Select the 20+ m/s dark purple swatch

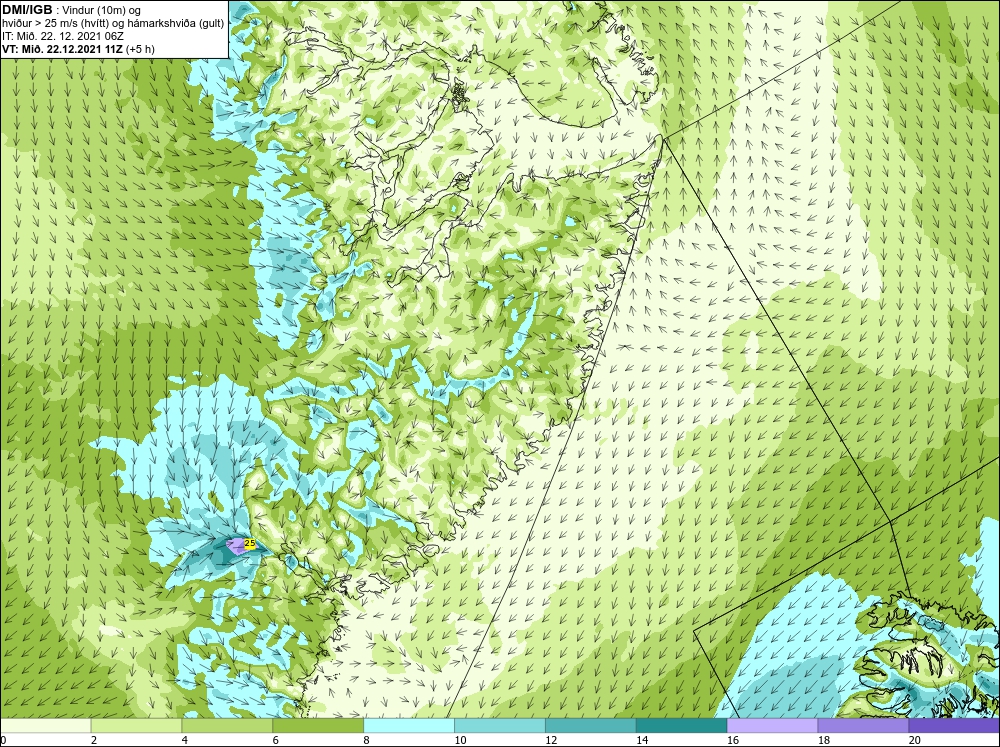tap(954, 726)
